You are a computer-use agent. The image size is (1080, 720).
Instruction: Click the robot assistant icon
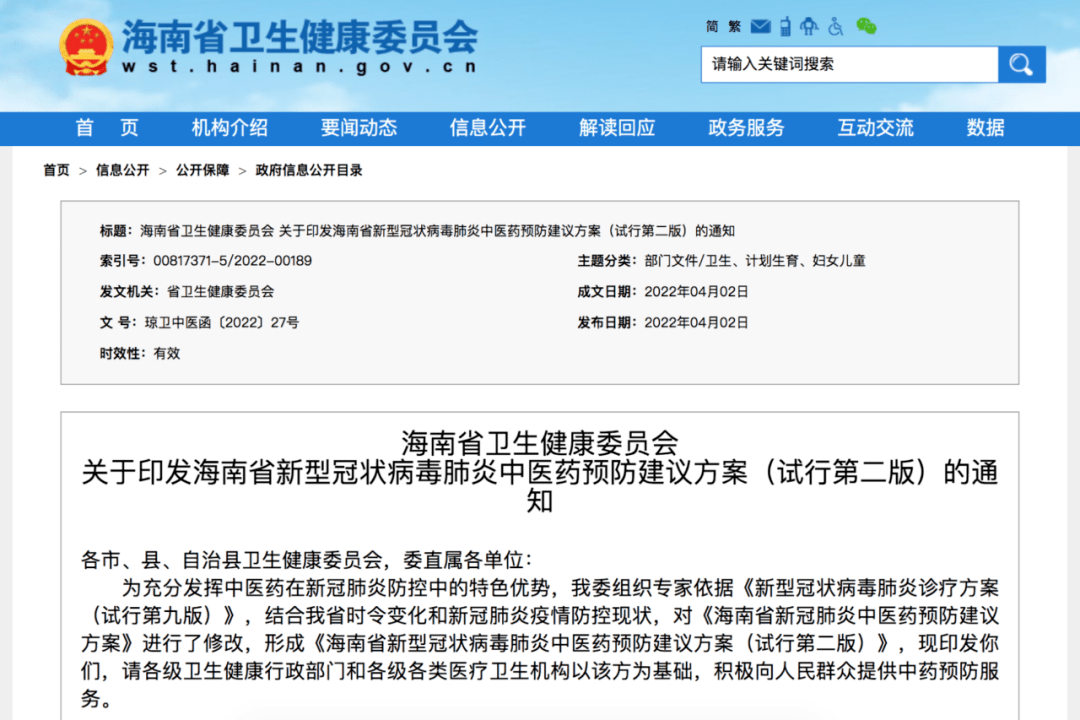pos(809,26)
